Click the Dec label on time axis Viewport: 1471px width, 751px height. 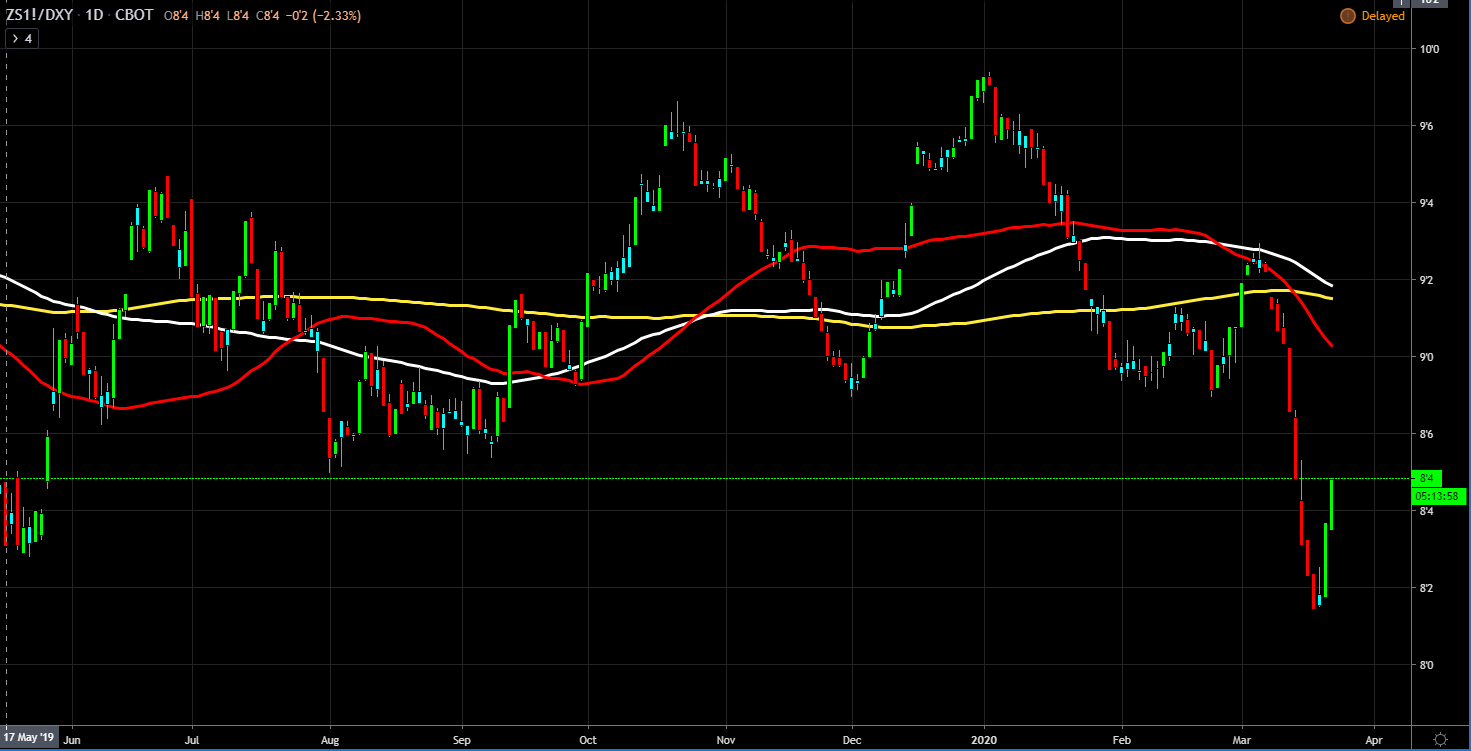852,742
